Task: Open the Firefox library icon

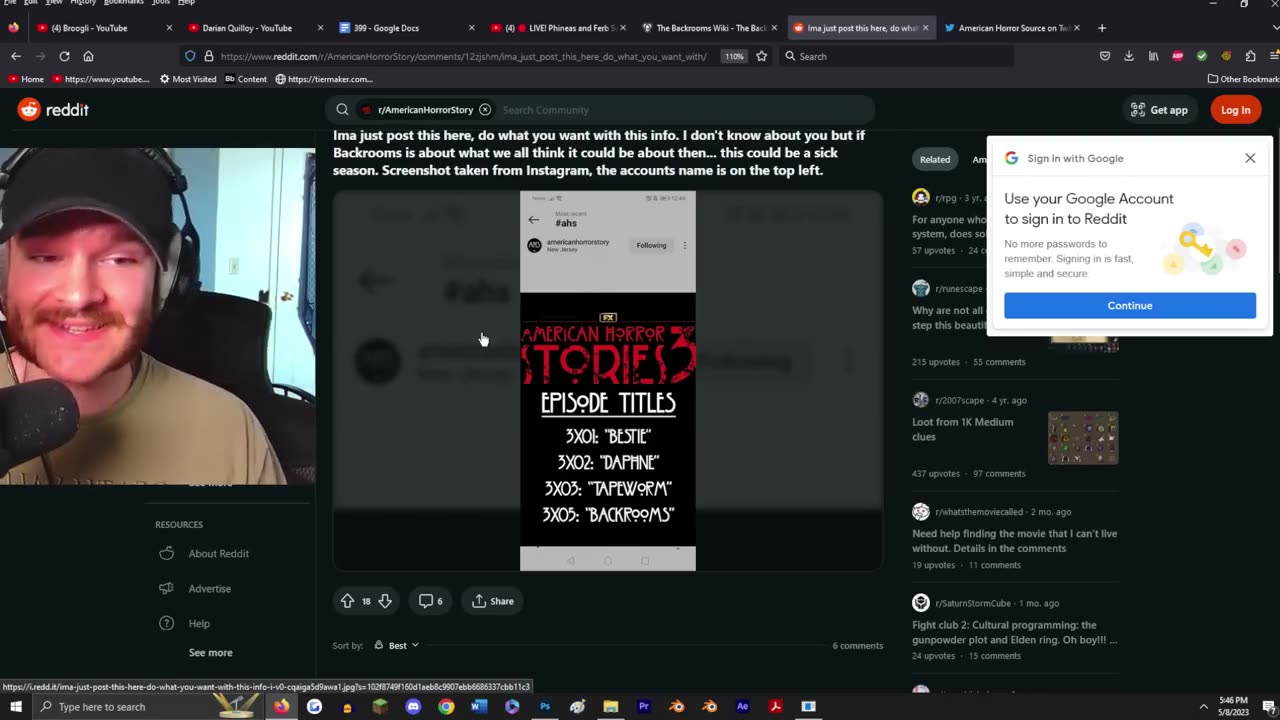Action: tap(1153, 56)
